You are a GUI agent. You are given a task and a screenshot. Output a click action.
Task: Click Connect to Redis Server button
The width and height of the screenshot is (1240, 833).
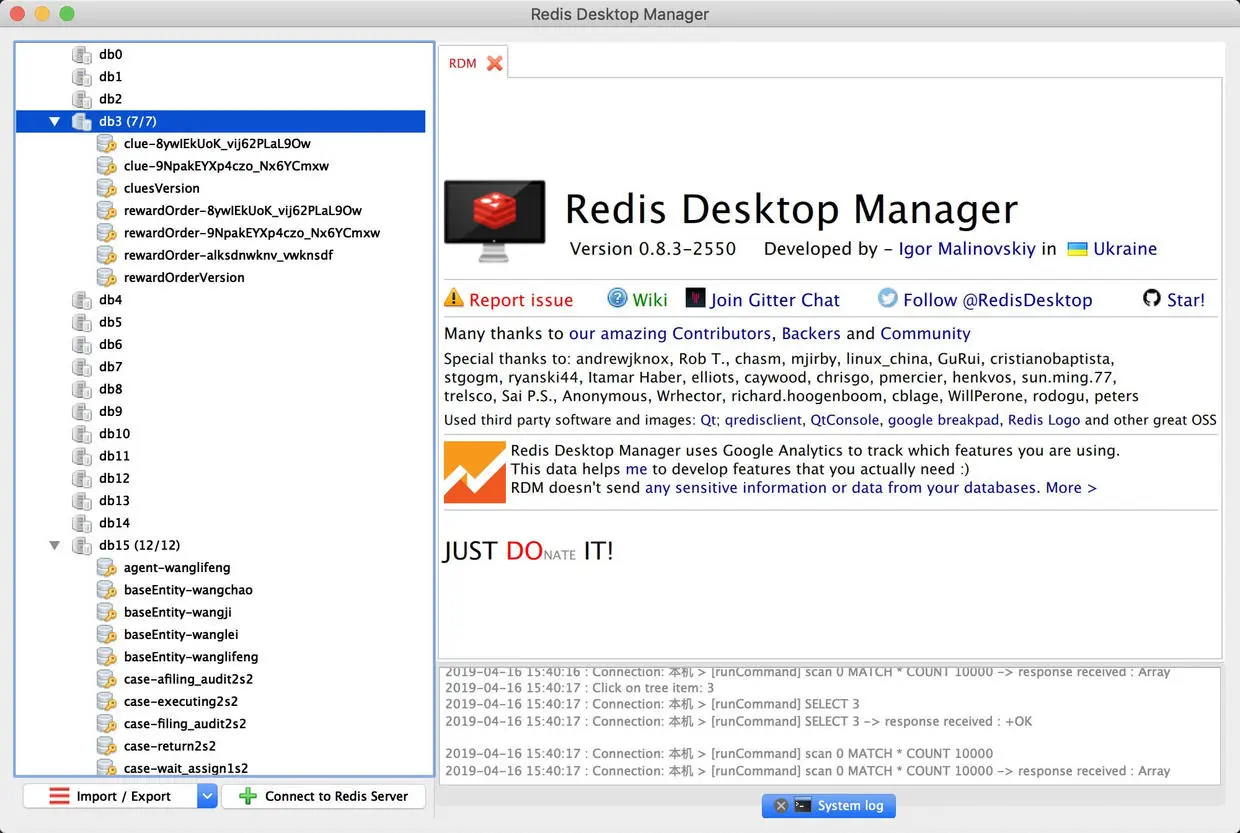[x=323, y=796]
